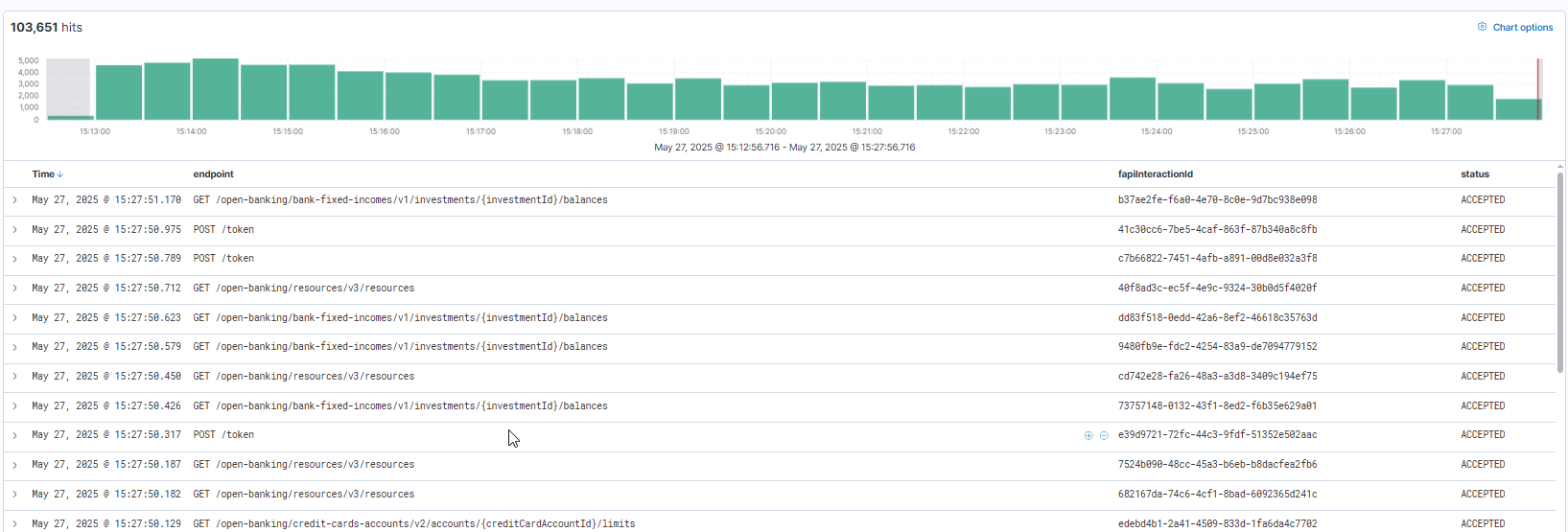Click ACCEPTED status in the first row
Image resolution: width=1568 pixels, height=532 pixels.
[1483, 200]
